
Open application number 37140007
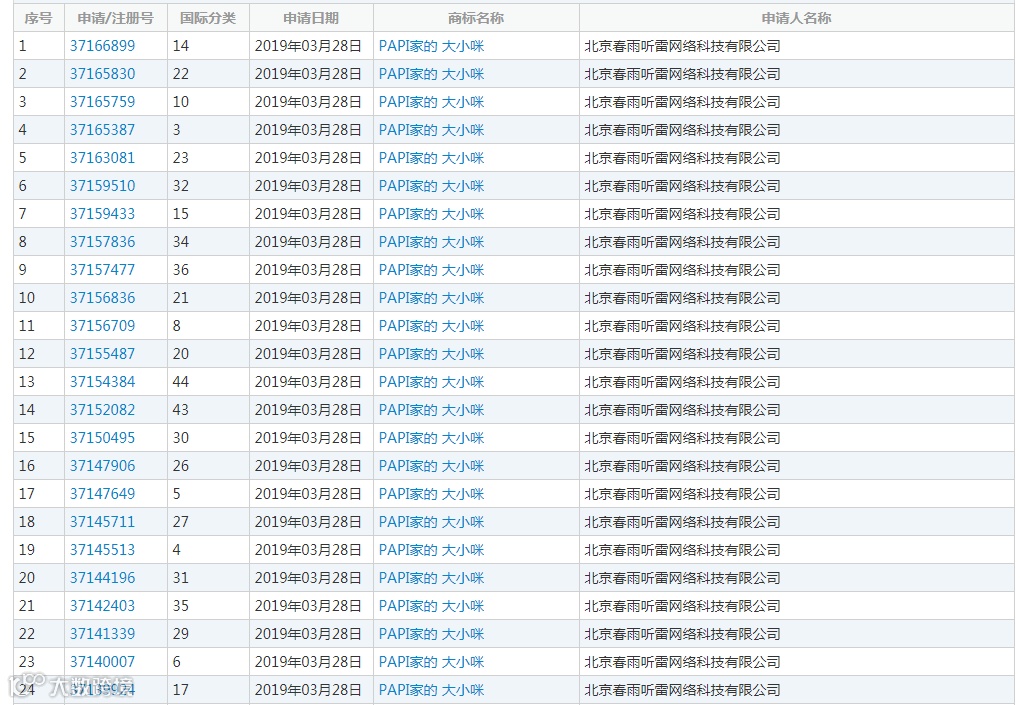(103, 661)
